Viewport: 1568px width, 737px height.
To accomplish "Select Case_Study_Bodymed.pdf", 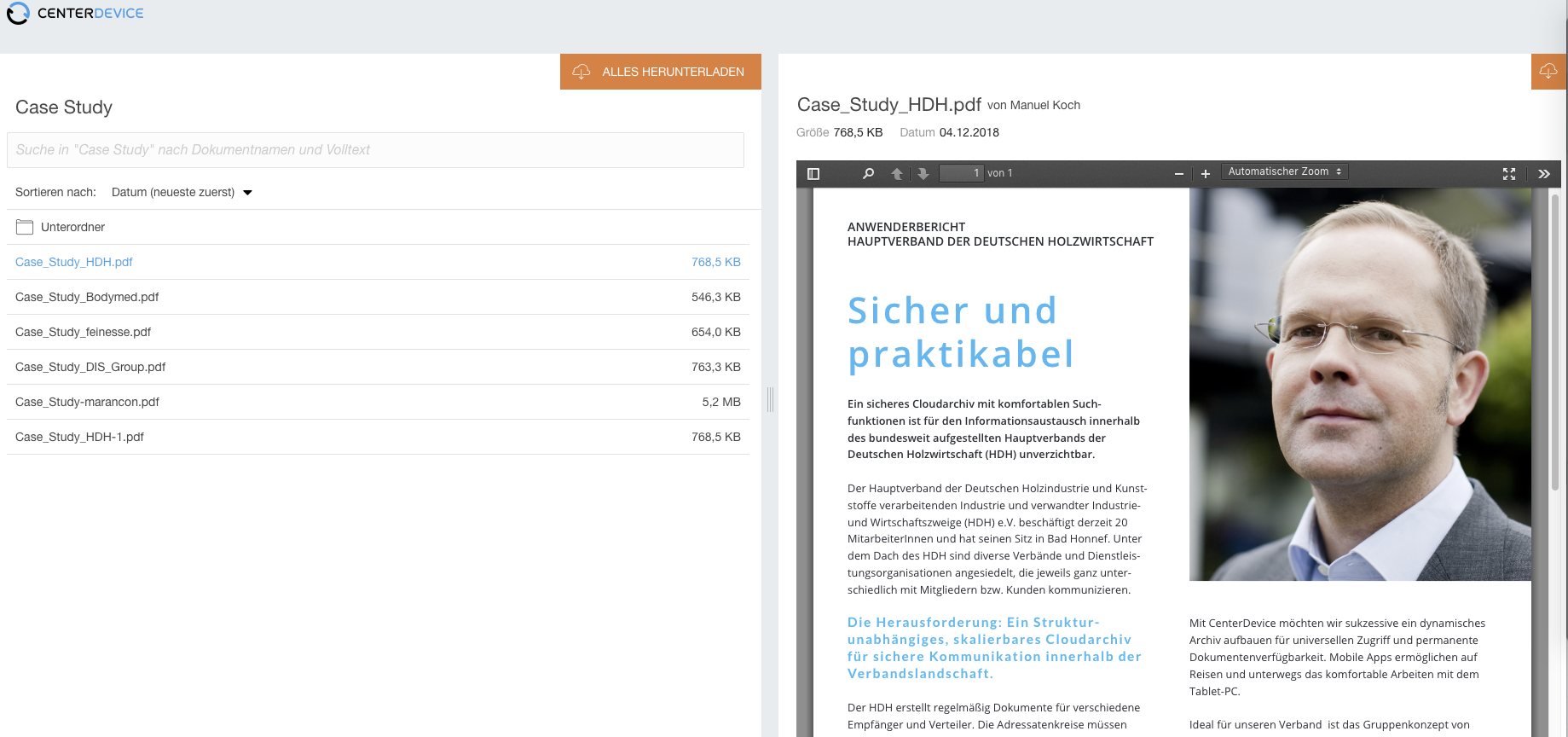I will (x=87, y=297).
